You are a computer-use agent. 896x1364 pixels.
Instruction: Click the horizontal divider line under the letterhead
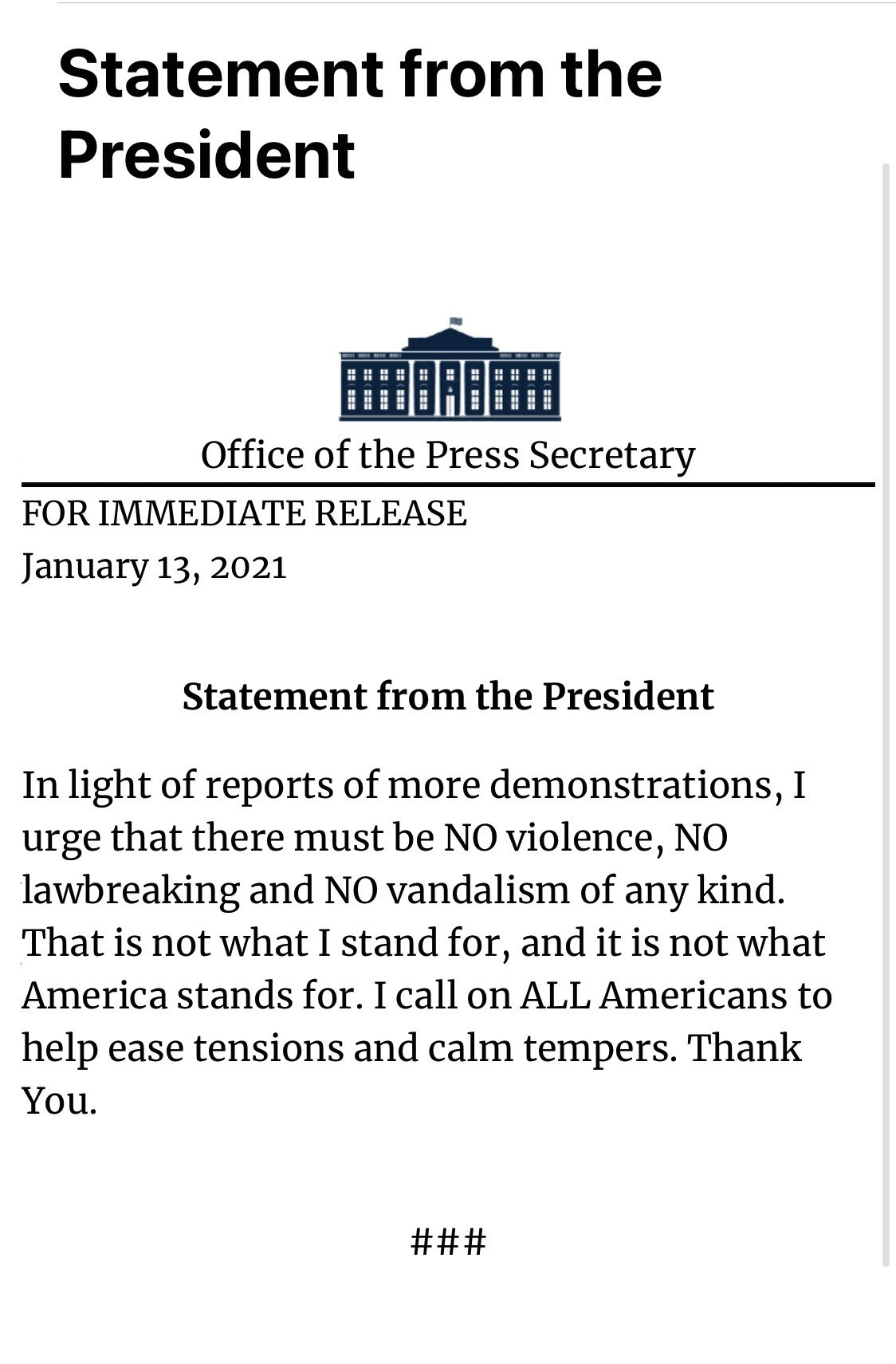tap(448, 484)
